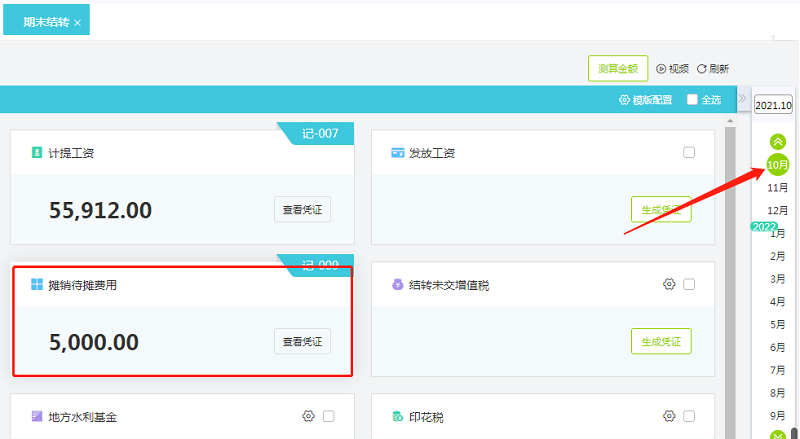Open 模板配置 template settings
The image size is (800, 439).
tap(646, 100)
